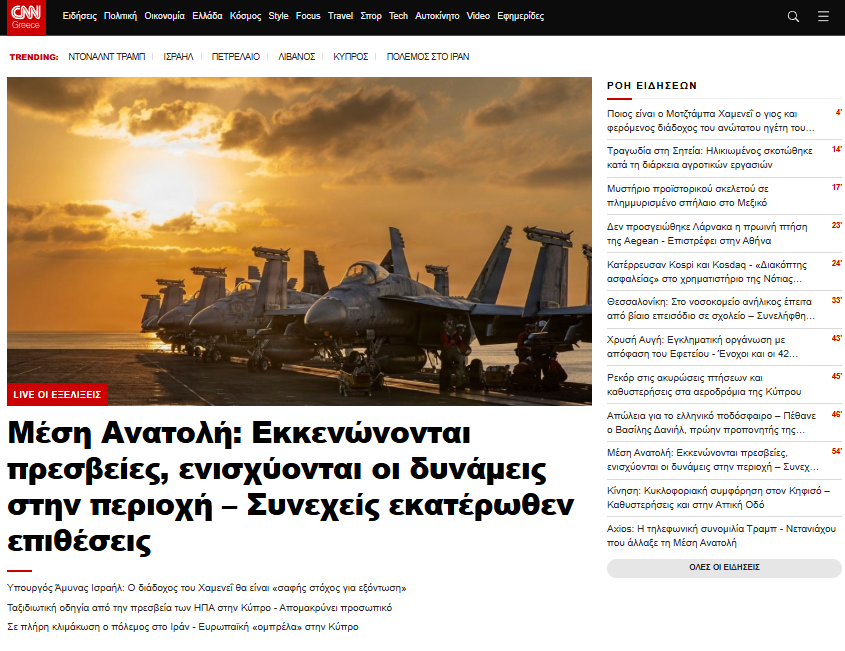845x651 pixels.
Task: Click trending topic ΝΤΟΝΑΛΝΤ ΤΡΑΜΠ
Action: click(105, 57)
